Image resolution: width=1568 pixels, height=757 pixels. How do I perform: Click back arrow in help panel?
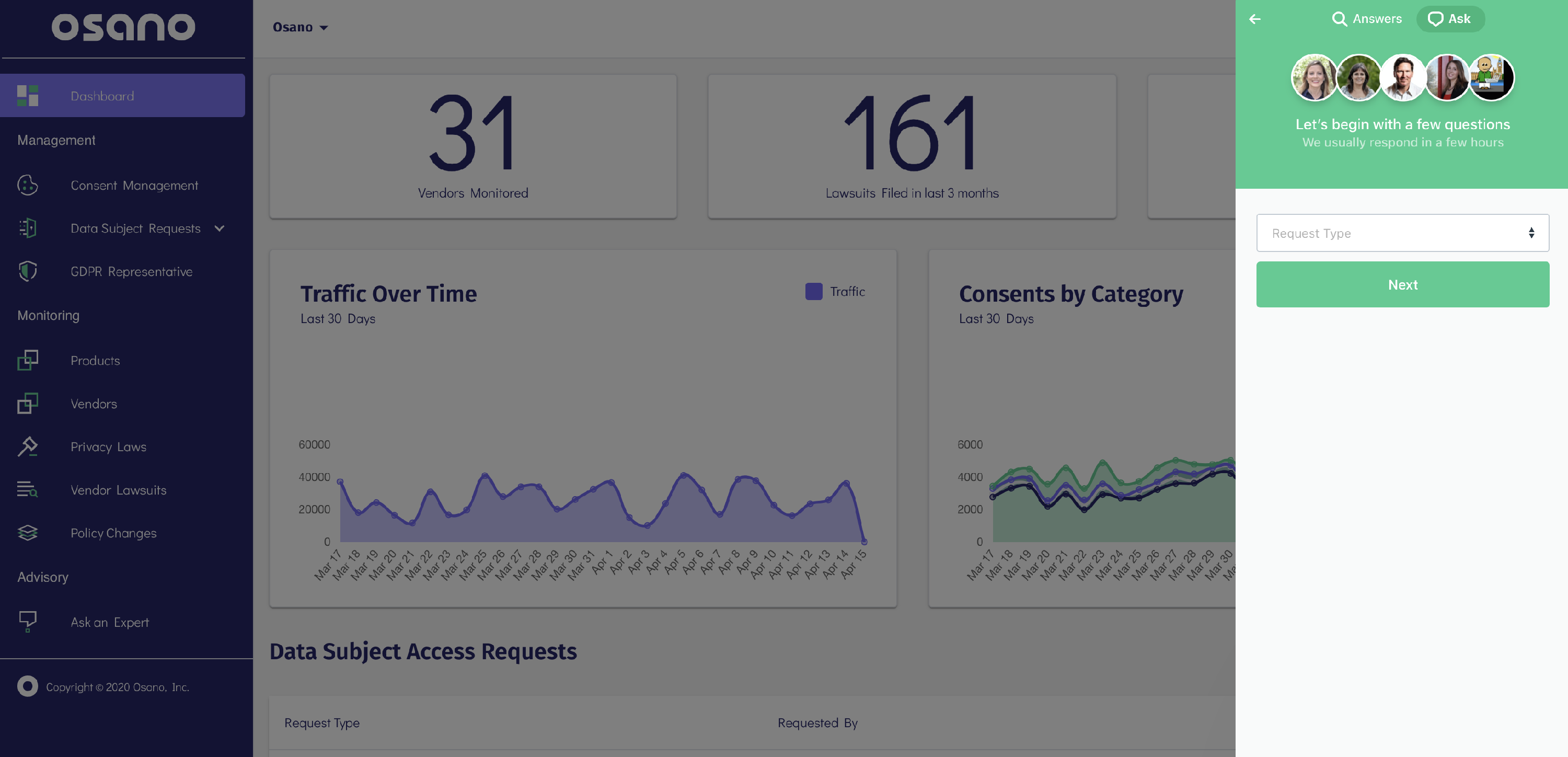point(1254,19)
